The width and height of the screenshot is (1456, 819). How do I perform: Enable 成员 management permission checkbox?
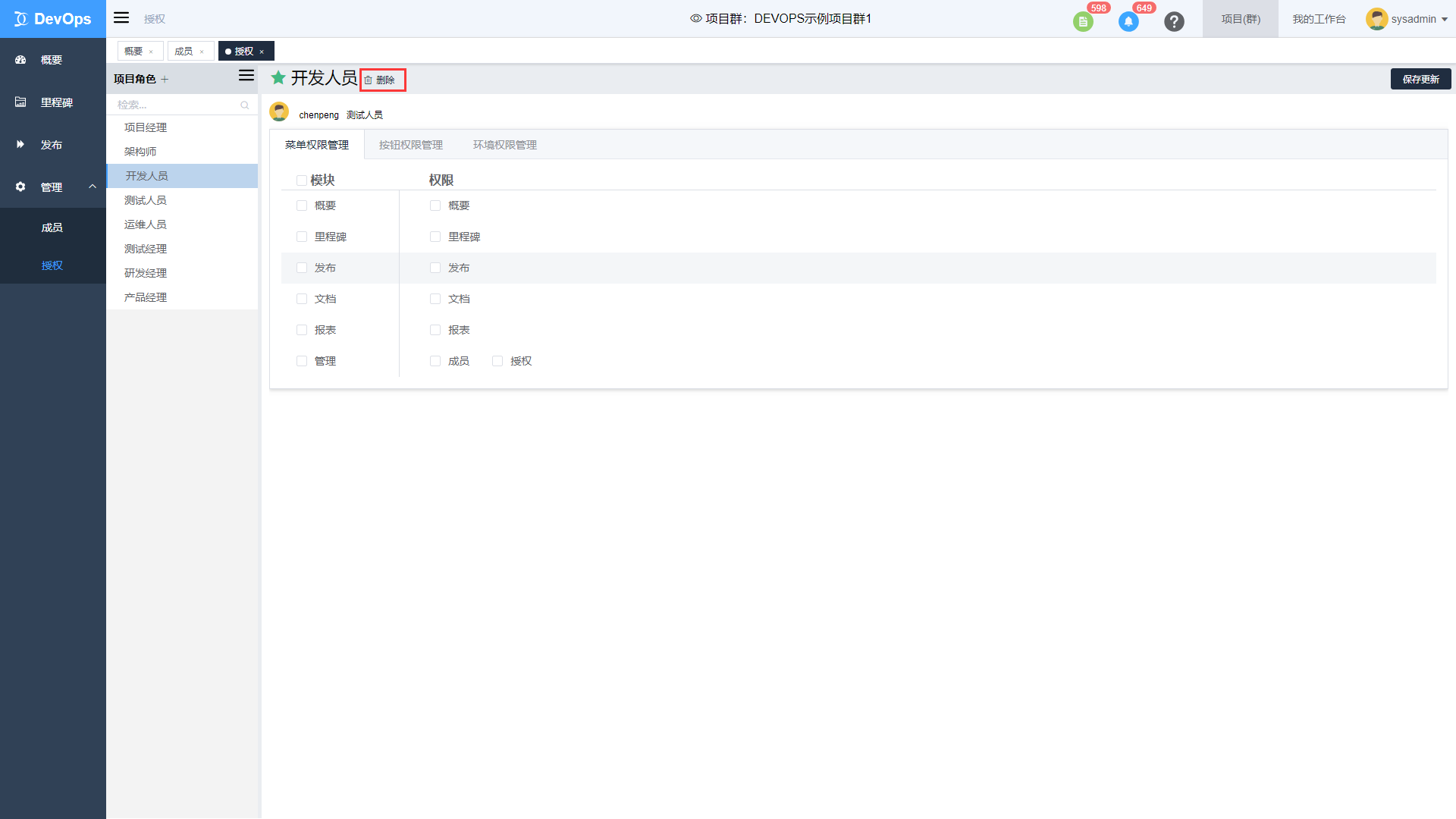click(x=436, y=360)
